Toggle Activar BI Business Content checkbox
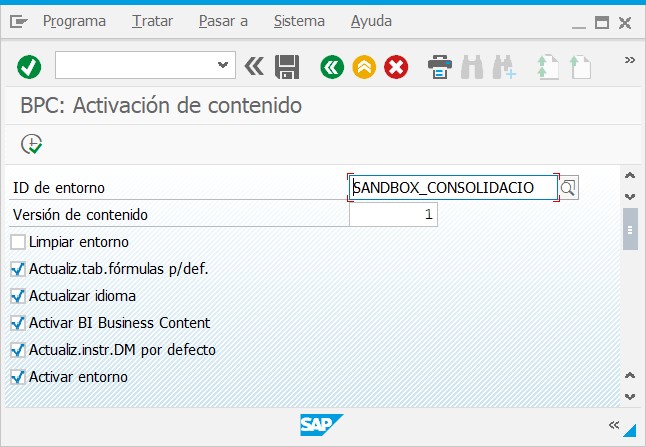The width and height of the screenshot is (646, 447). point(18,323)
